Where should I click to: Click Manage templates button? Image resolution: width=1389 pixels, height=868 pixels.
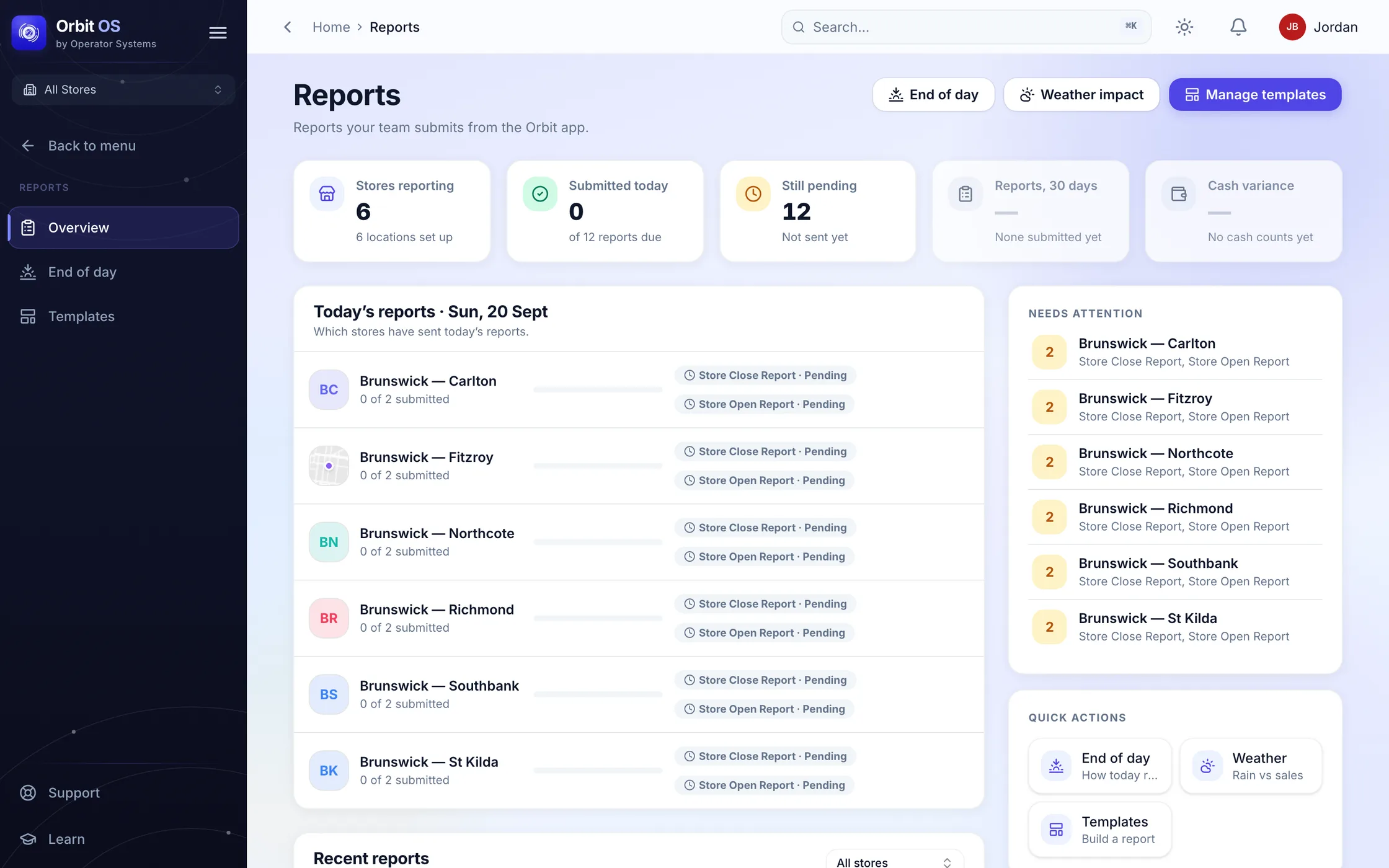pyautogui.click(x=1255, y=94)
